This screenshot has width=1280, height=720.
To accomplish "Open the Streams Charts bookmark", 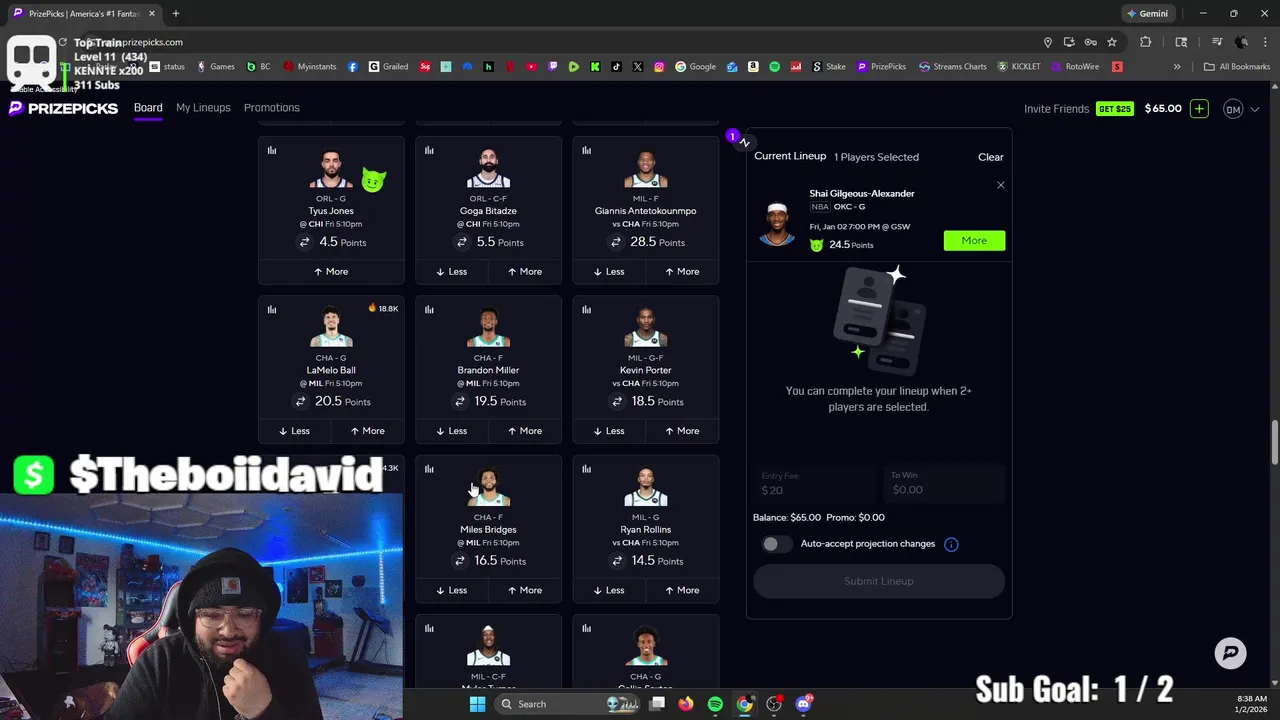I will point(953,67).
